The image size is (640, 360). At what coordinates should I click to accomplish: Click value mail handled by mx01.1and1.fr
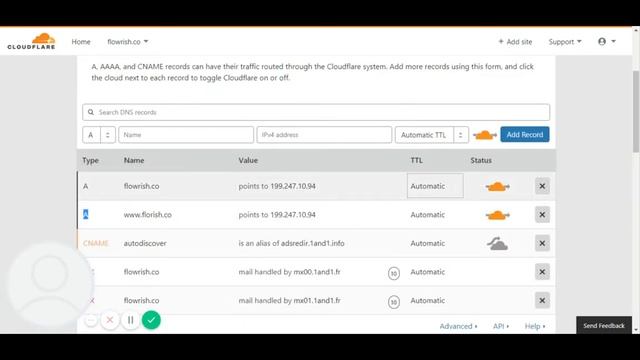289,300
